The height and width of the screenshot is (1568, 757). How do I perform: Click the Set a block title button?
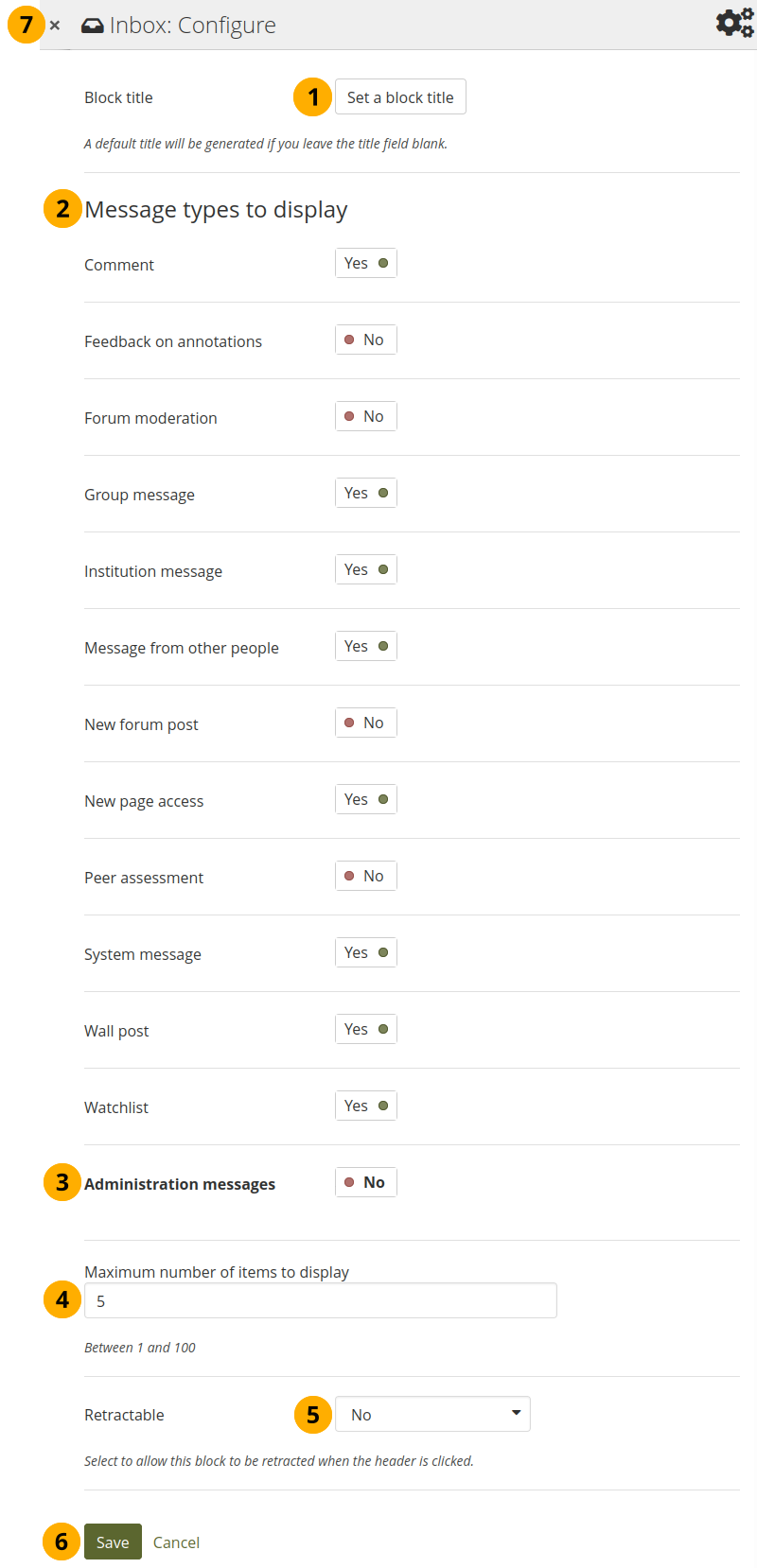coord(400,97)
